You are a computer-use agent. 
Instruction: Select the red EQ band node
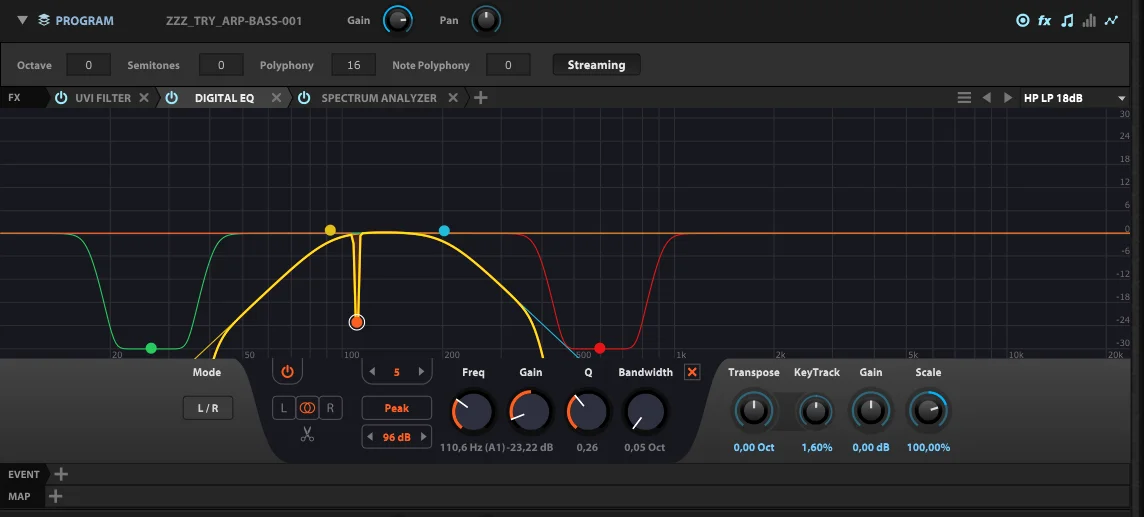pos(600,349)
